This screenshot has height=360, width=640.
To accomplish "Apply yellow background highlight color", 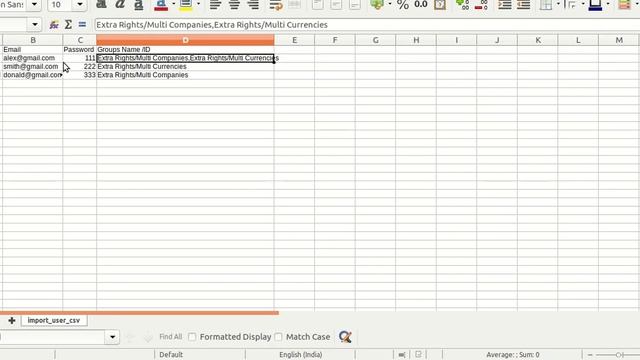I will (x=186, y=5).
